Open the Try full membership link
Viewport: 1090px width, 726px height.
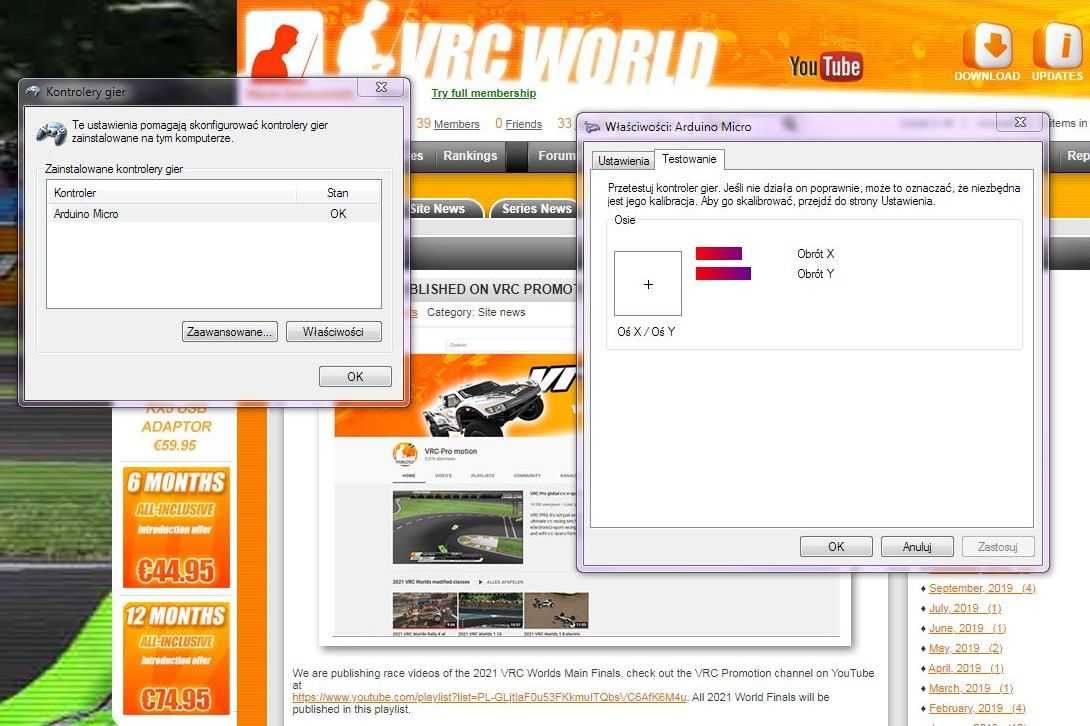point(484,93)
